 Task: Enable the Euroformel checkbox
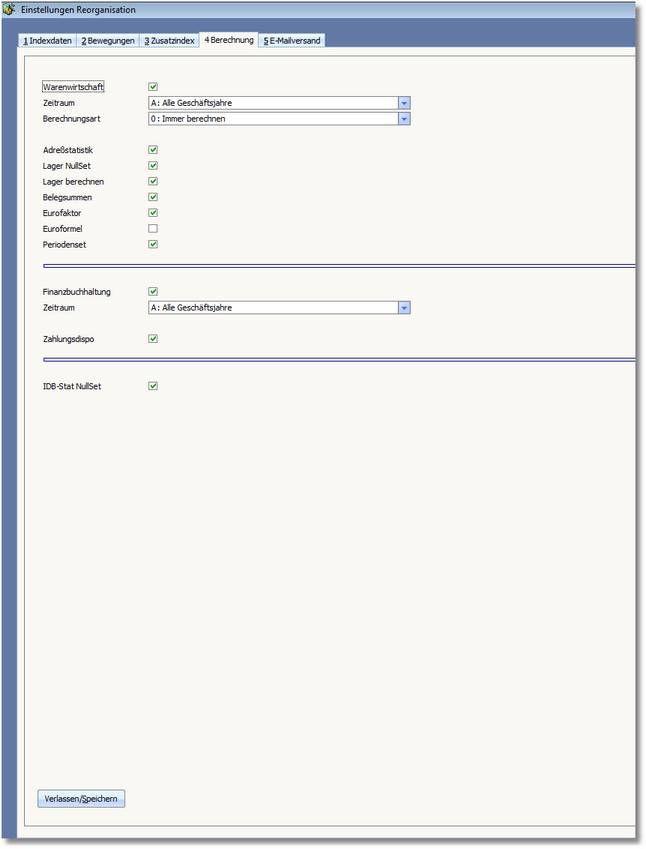point(153,229)
